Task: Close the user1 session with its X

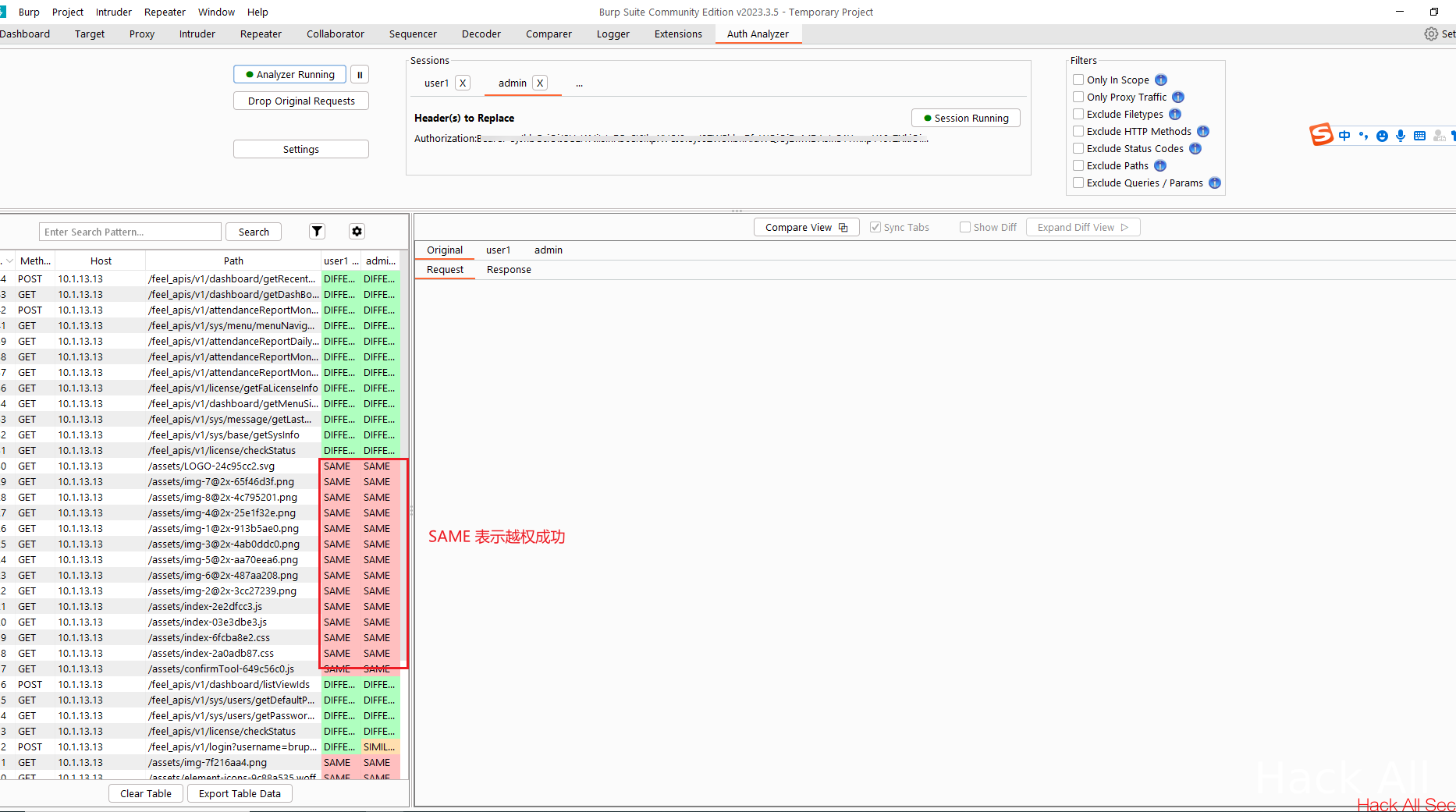Action: click(463, 83)
